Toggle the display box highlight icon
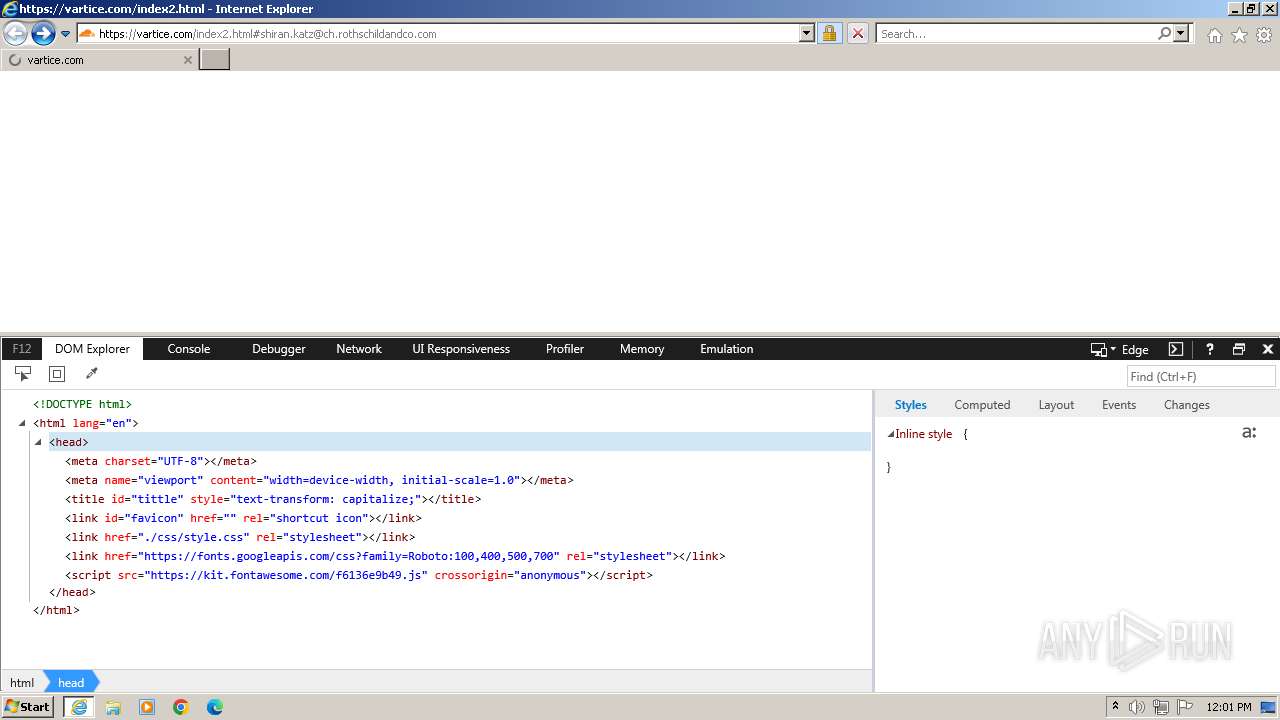This screenshot has height=720, width=1280. point(57,374)
